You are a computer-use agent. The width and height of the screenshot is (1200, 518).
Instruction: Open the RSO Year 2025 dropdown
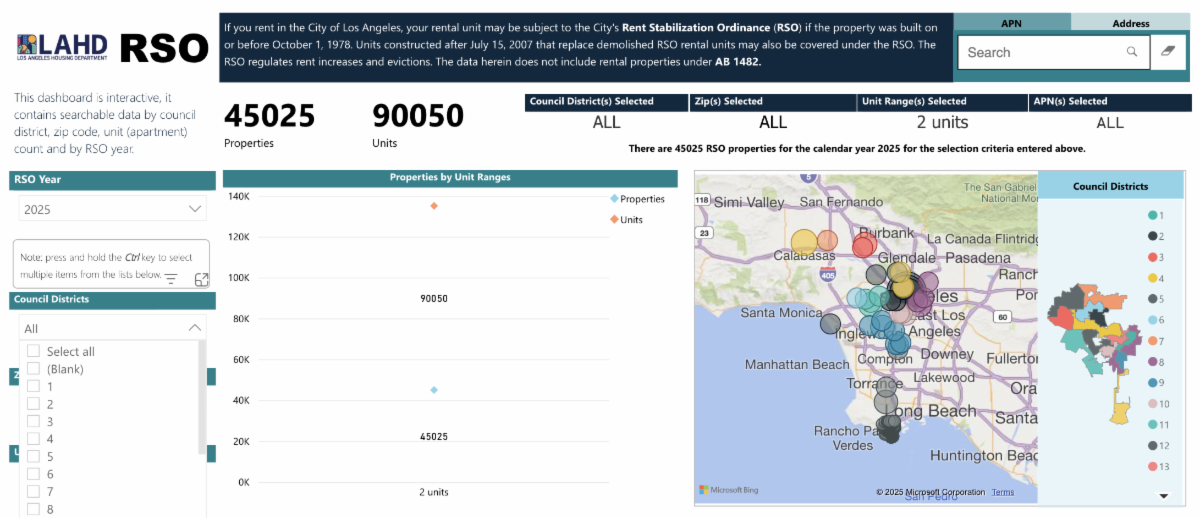coord(112,209)
